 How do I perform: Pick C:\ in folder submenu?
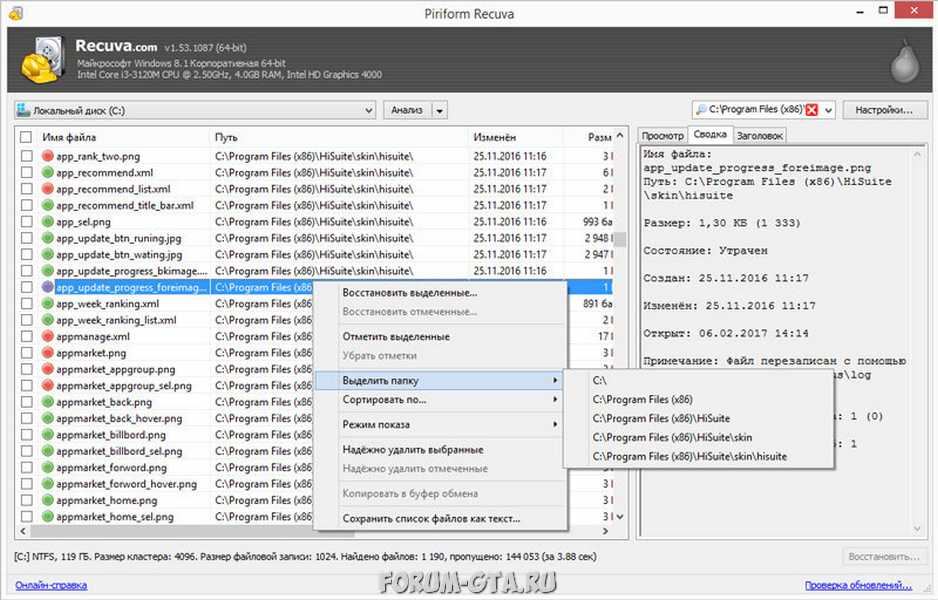tap(699, 380)
